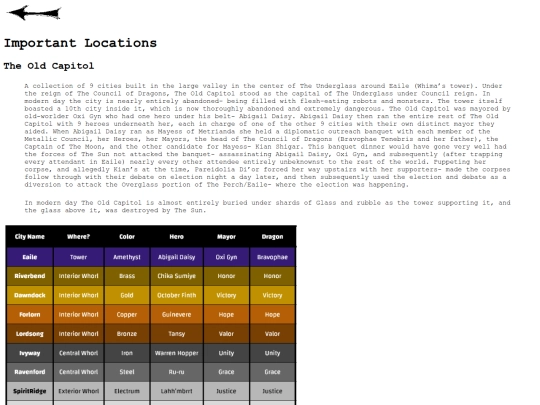540x405 pixels.
Task: Click "Victory" in the Dragon column
Action: (272, 295)
